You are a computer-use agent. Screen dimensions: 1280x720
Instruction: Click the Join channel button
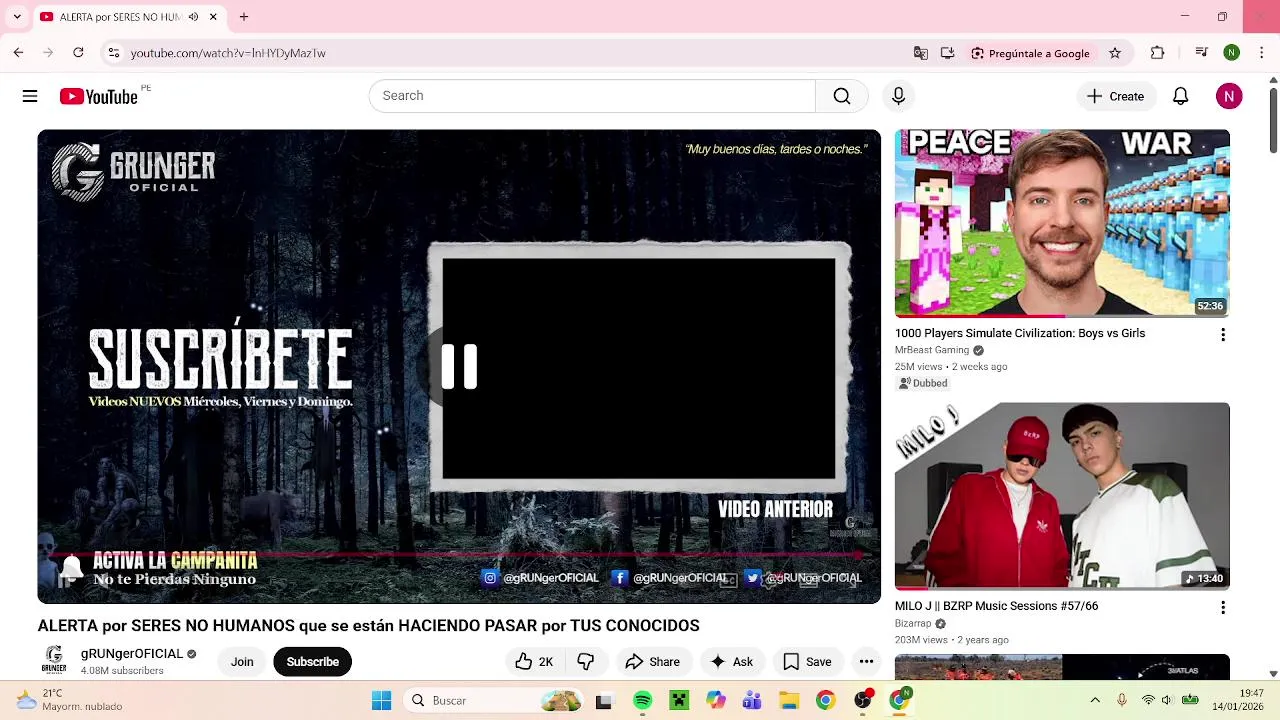[242, 662]
